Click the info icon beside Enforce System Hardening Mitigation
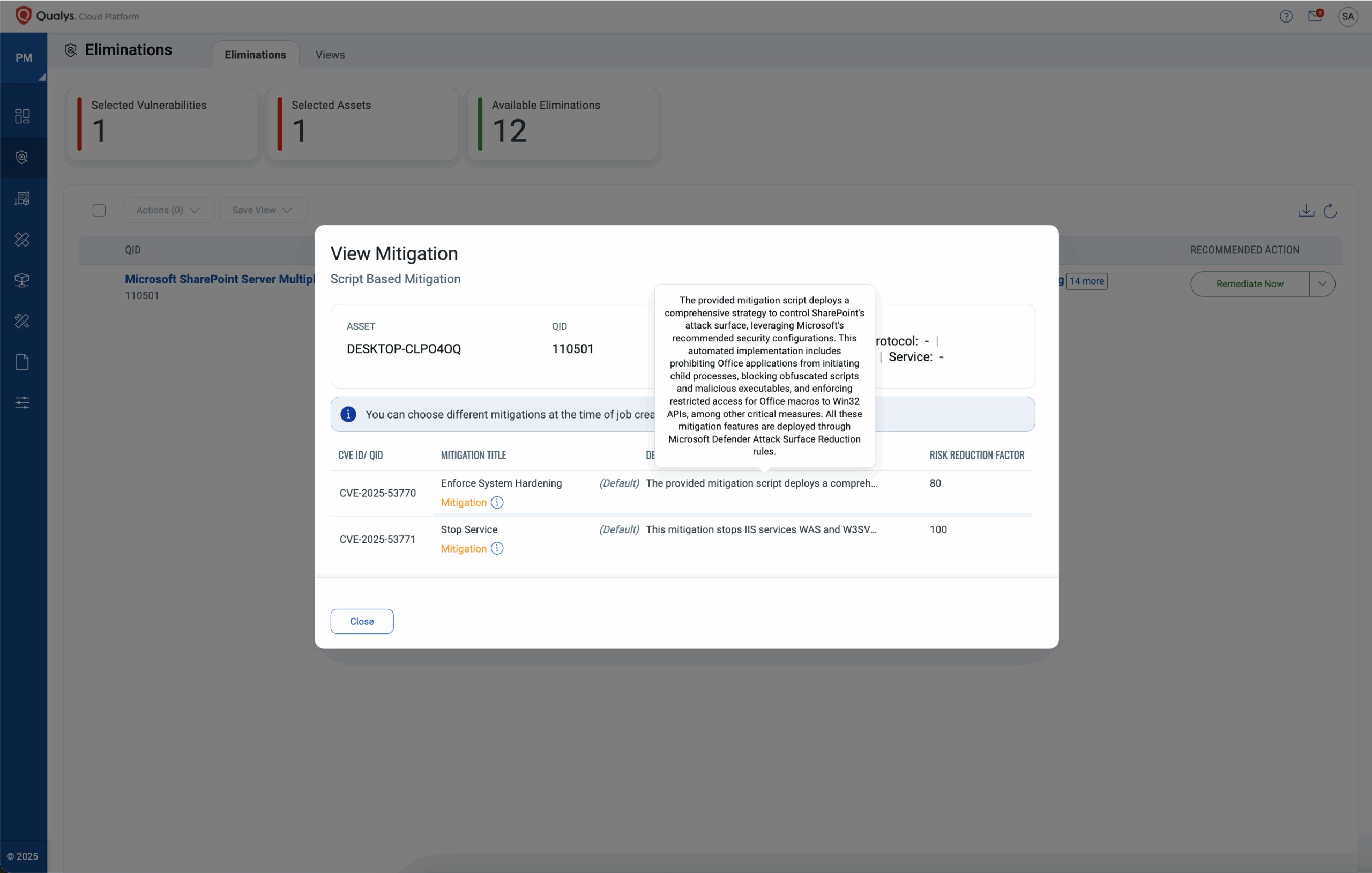 click(x=497, y=502)
